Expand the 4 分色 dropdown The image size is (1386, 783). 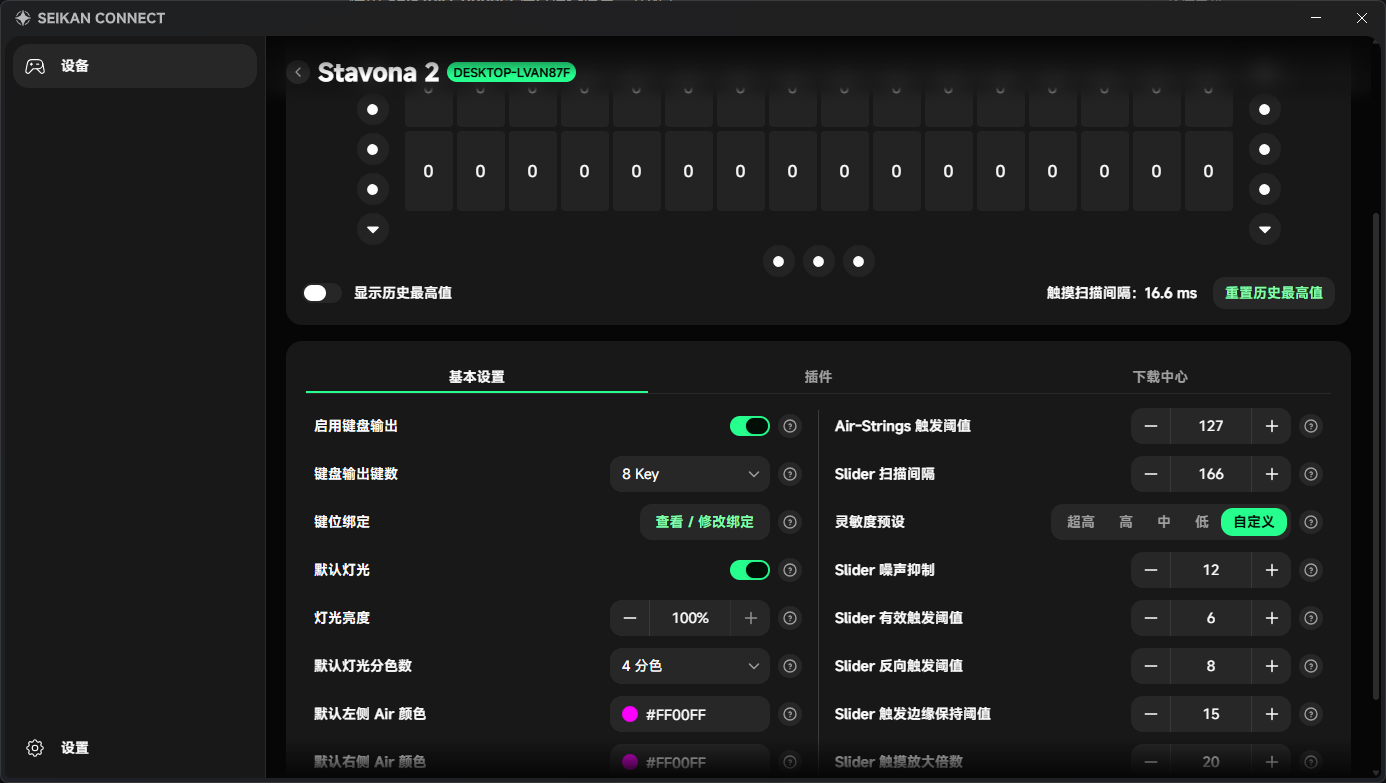pyautogui.click(x=690, y=666)
